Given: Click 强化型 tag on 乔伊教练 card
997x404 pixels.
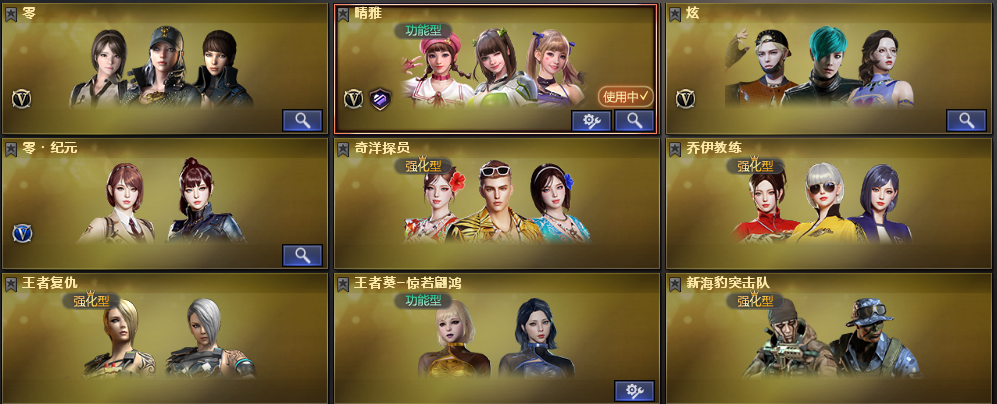Looking at the screenshot, I should pyautogui.click(x=755, y=166).
